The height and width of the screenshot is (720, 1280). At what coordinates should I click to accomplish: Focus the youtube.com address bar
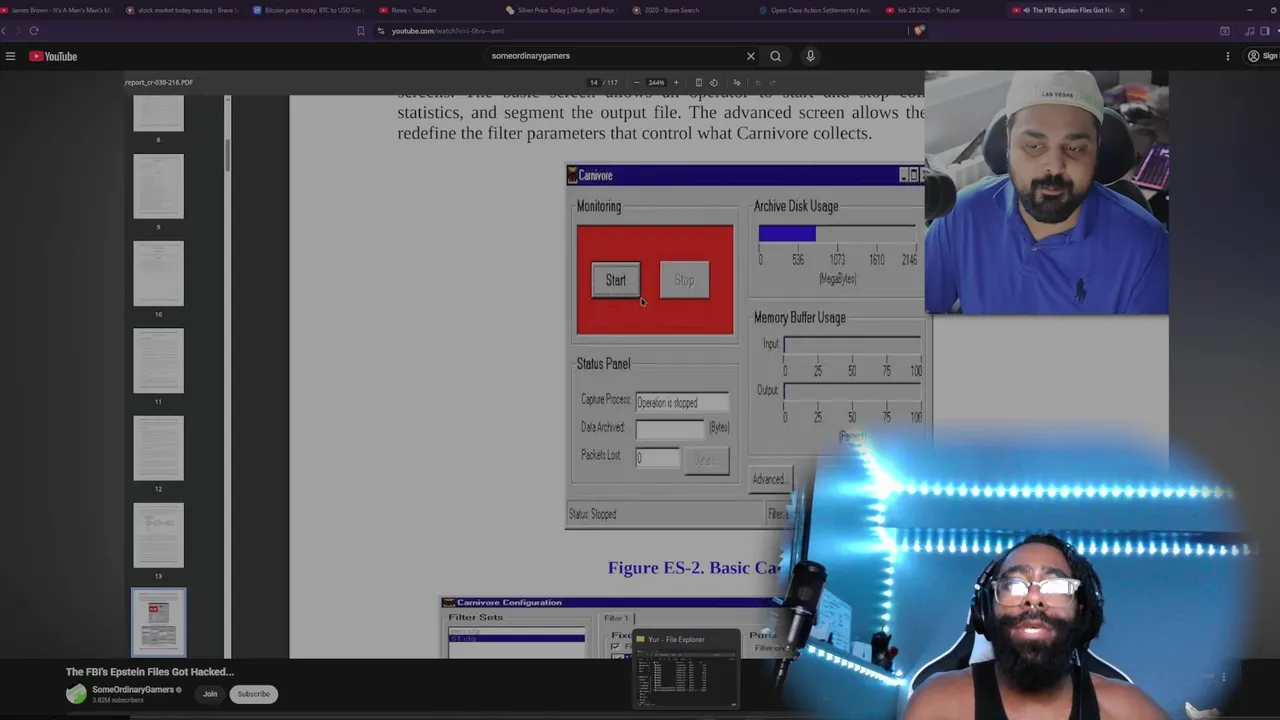pos(640,31)
